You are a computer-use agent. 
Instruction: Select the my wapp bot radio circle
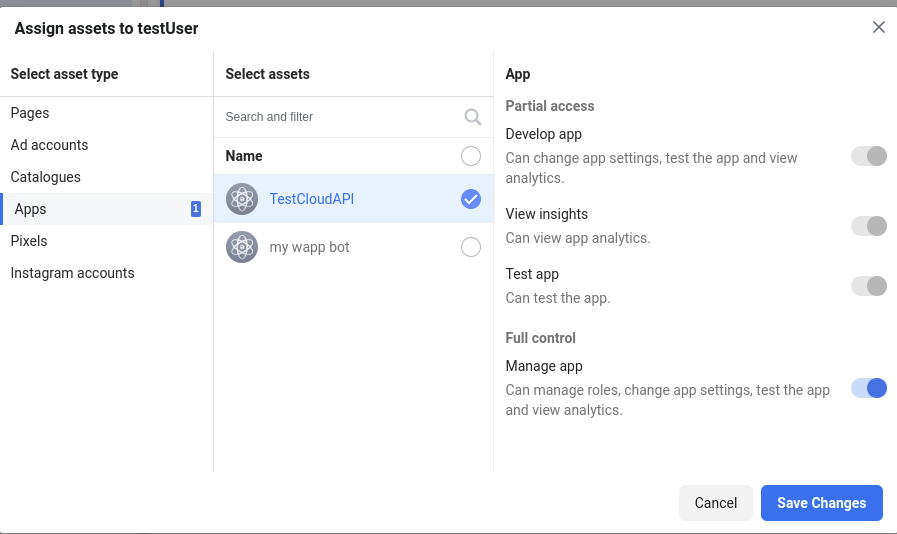tap(471, 247)
